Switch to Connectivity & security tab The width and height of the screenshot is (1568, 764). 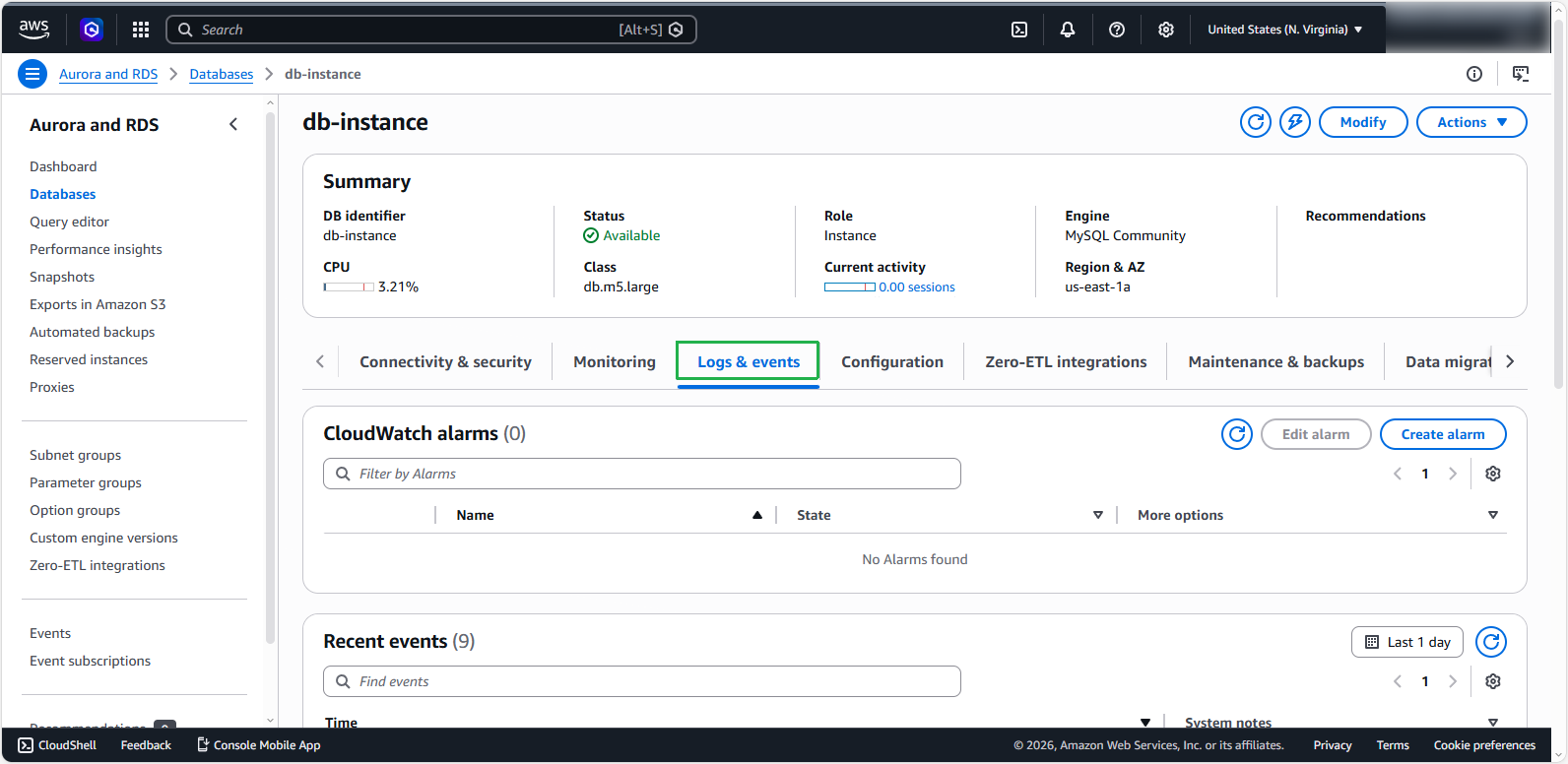click(x=445, y=361)
